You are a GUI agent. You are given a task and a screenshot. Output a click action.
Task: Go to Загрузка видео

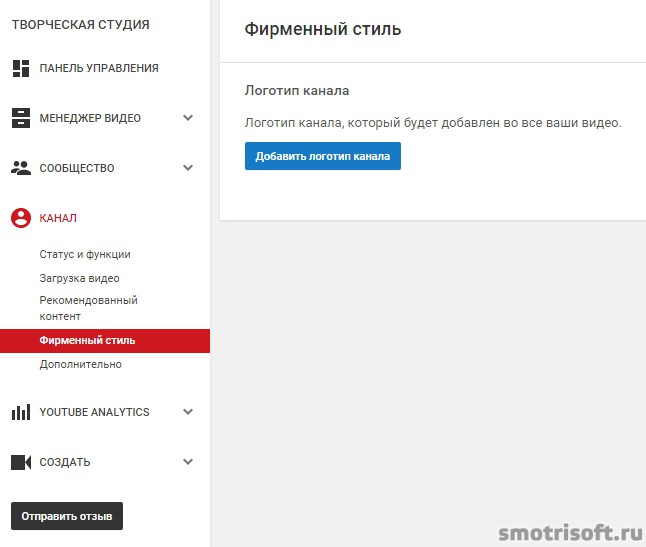coord(80,278)
